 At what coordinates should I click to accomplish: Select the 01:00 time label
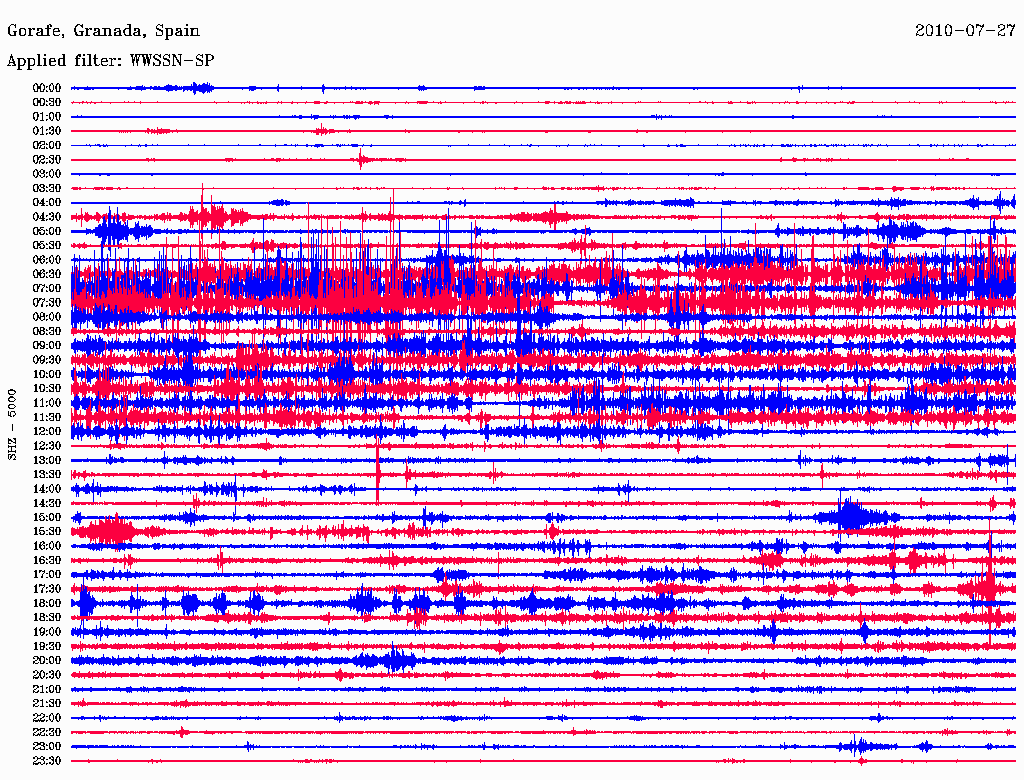pos(46,116)
